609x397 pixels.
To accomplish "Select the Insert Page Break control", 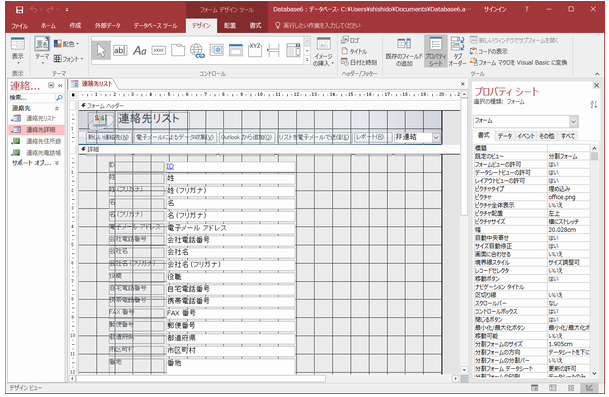I will tap(274, 50).
